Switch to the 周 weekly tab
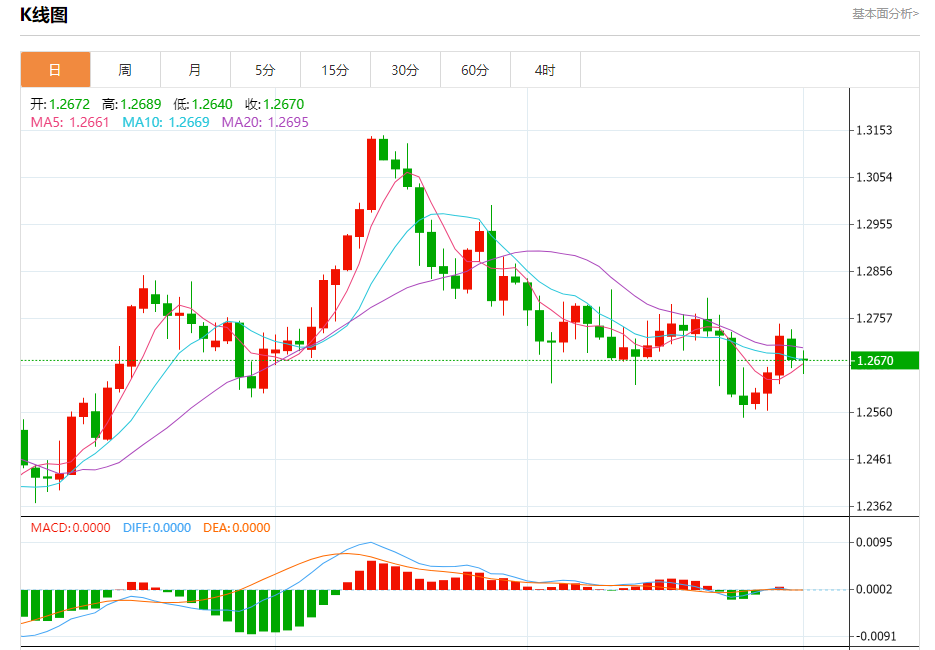The width and height of the screenshot is (935, 650). tap(125, 70)
